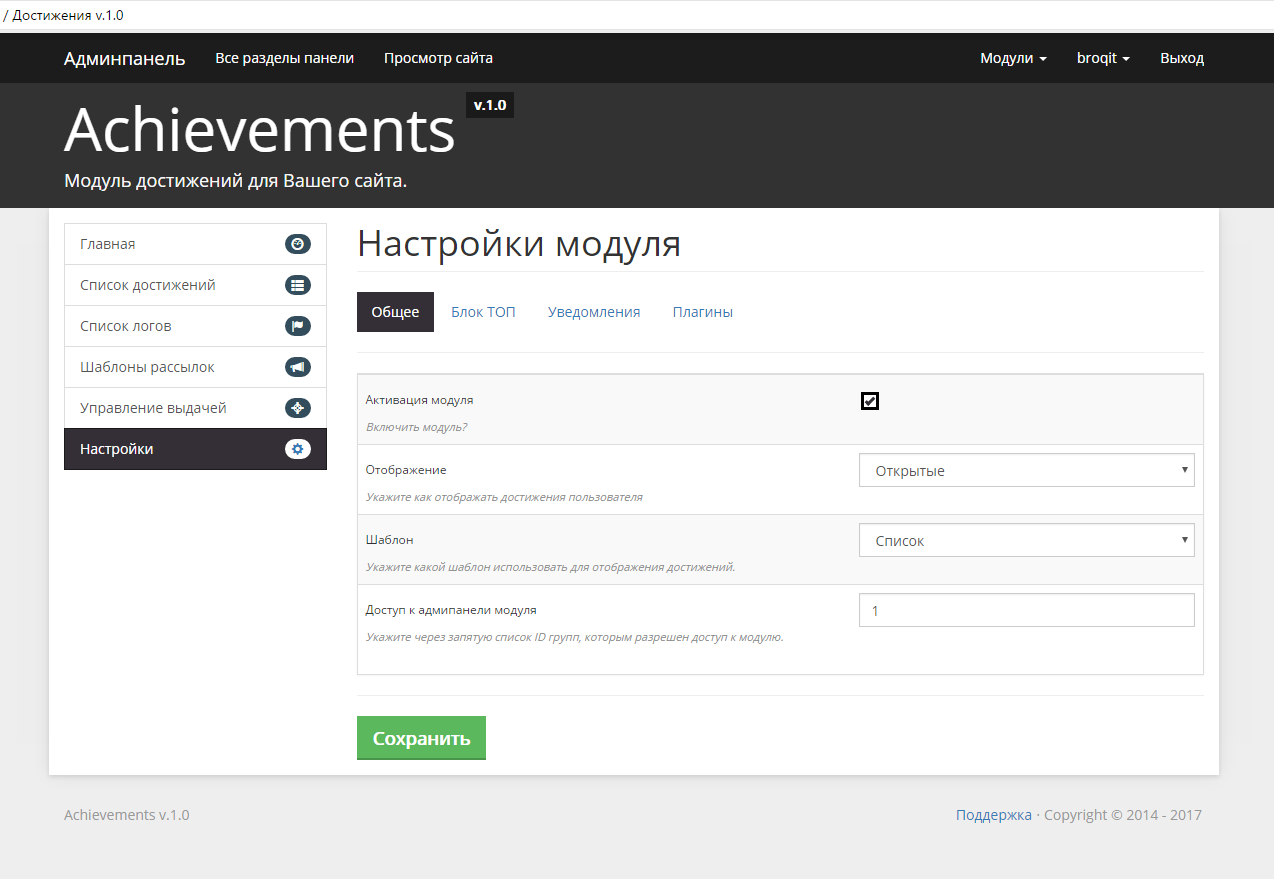Click the Настройки модуля heading
Viewport: 1274px width, 879px height.
click(x=519, y=244)
